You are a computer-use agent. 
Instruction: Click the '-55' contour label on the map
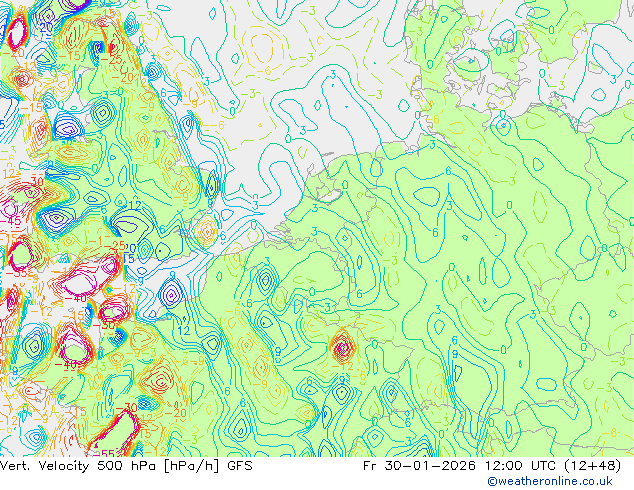(105, 453)
